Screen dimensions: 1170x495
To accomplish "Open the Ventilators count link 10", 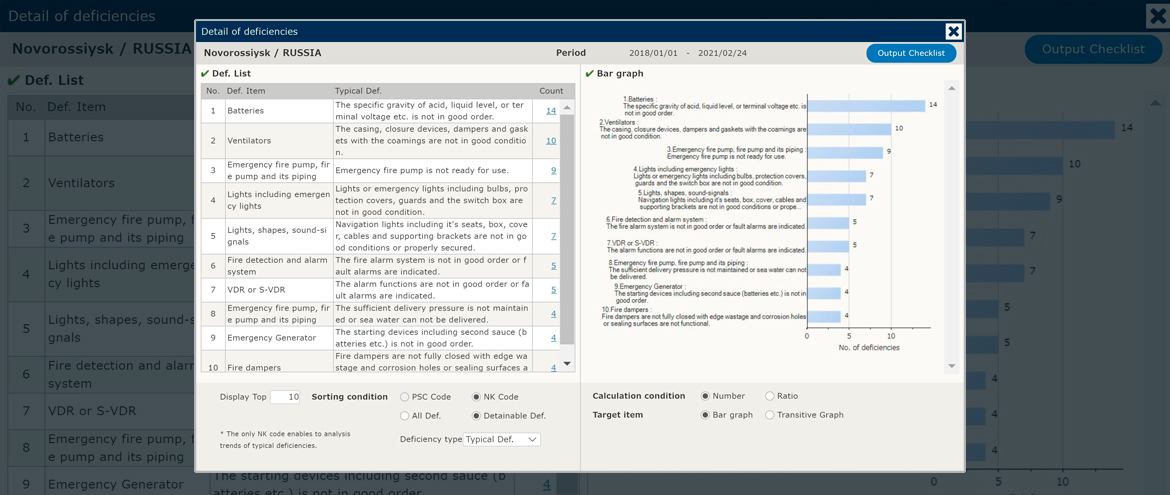I will [551, 141].
